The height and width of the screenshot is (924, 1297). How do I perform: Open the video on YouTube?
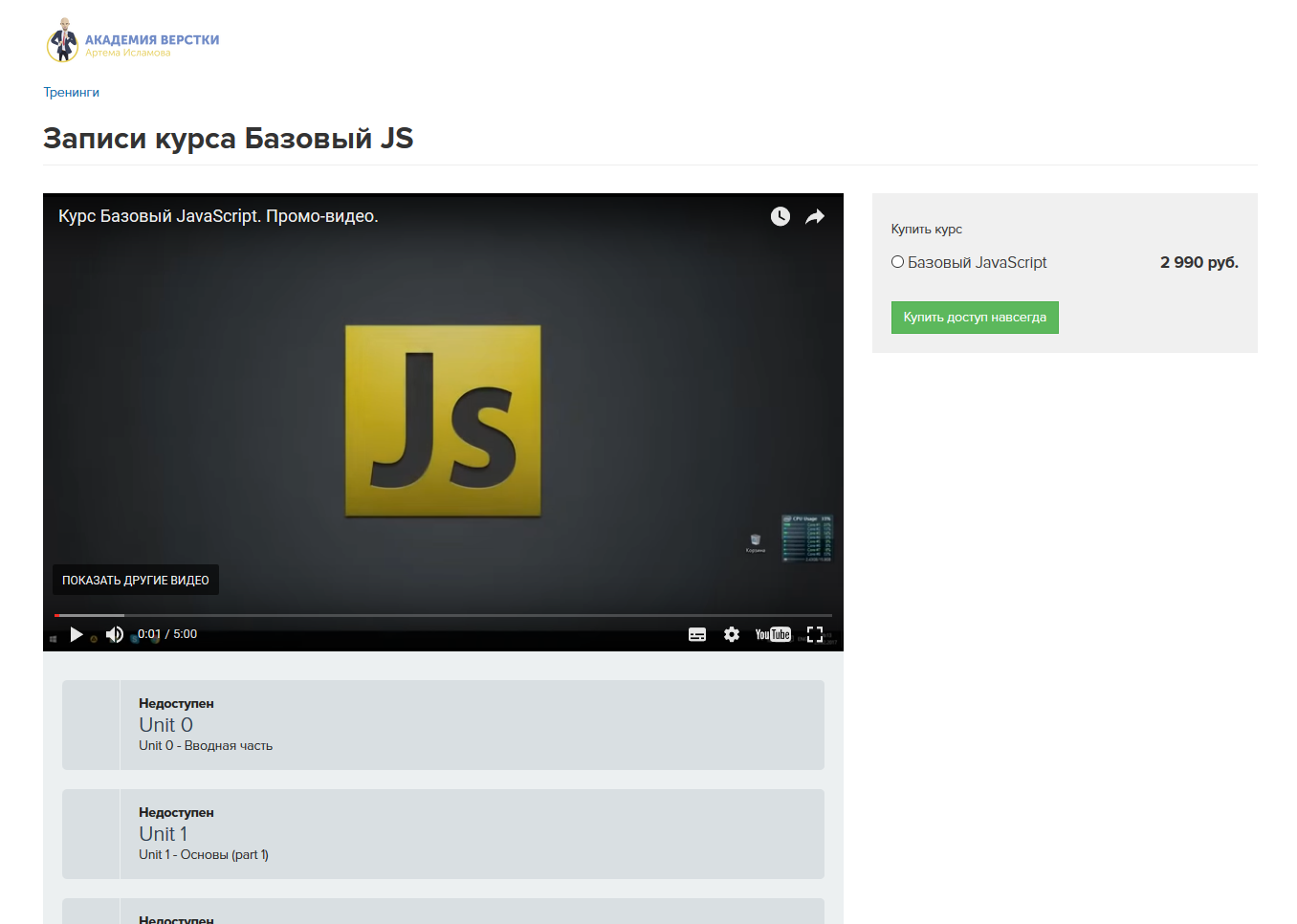(x=773, y=634)
